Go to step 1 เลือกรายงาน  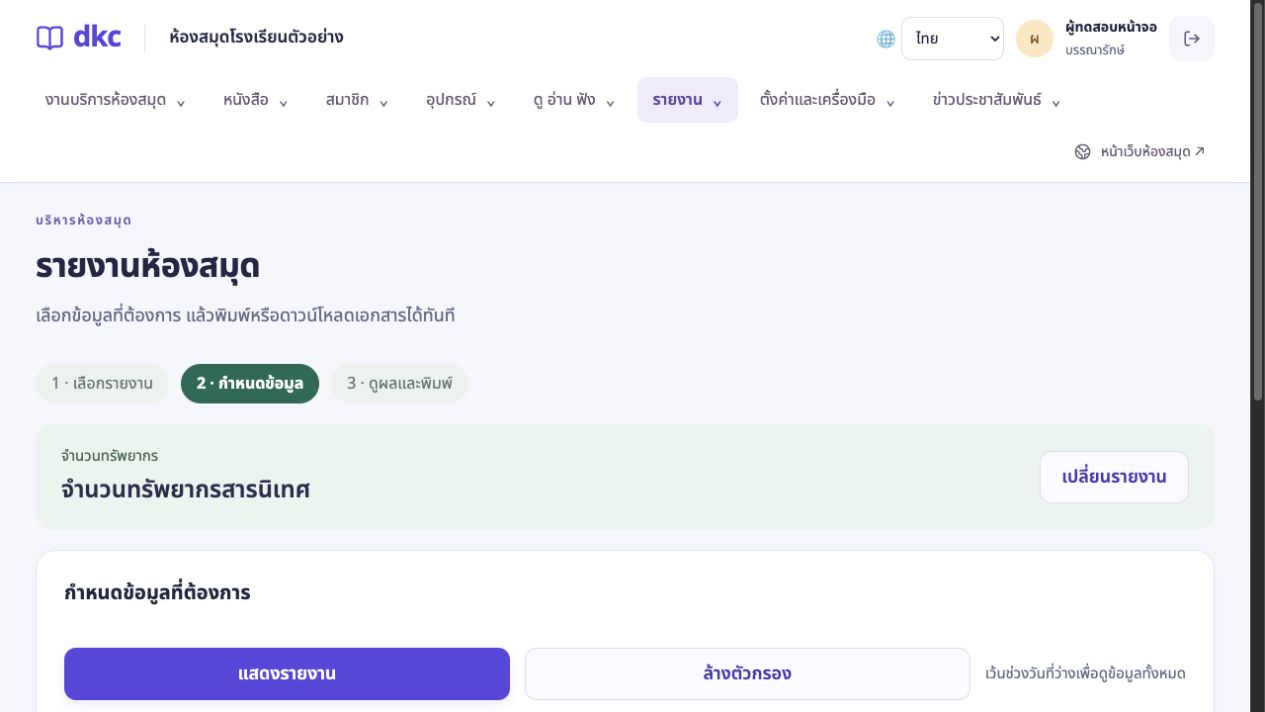point(102,384)
